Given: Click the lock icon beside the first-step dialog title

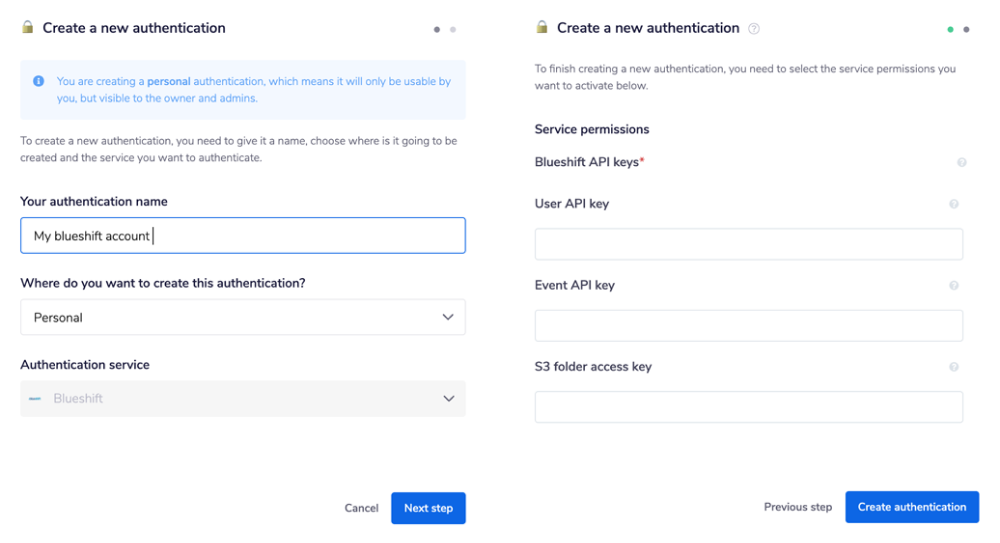Looking at the screenshot, I should pos(28,28).
